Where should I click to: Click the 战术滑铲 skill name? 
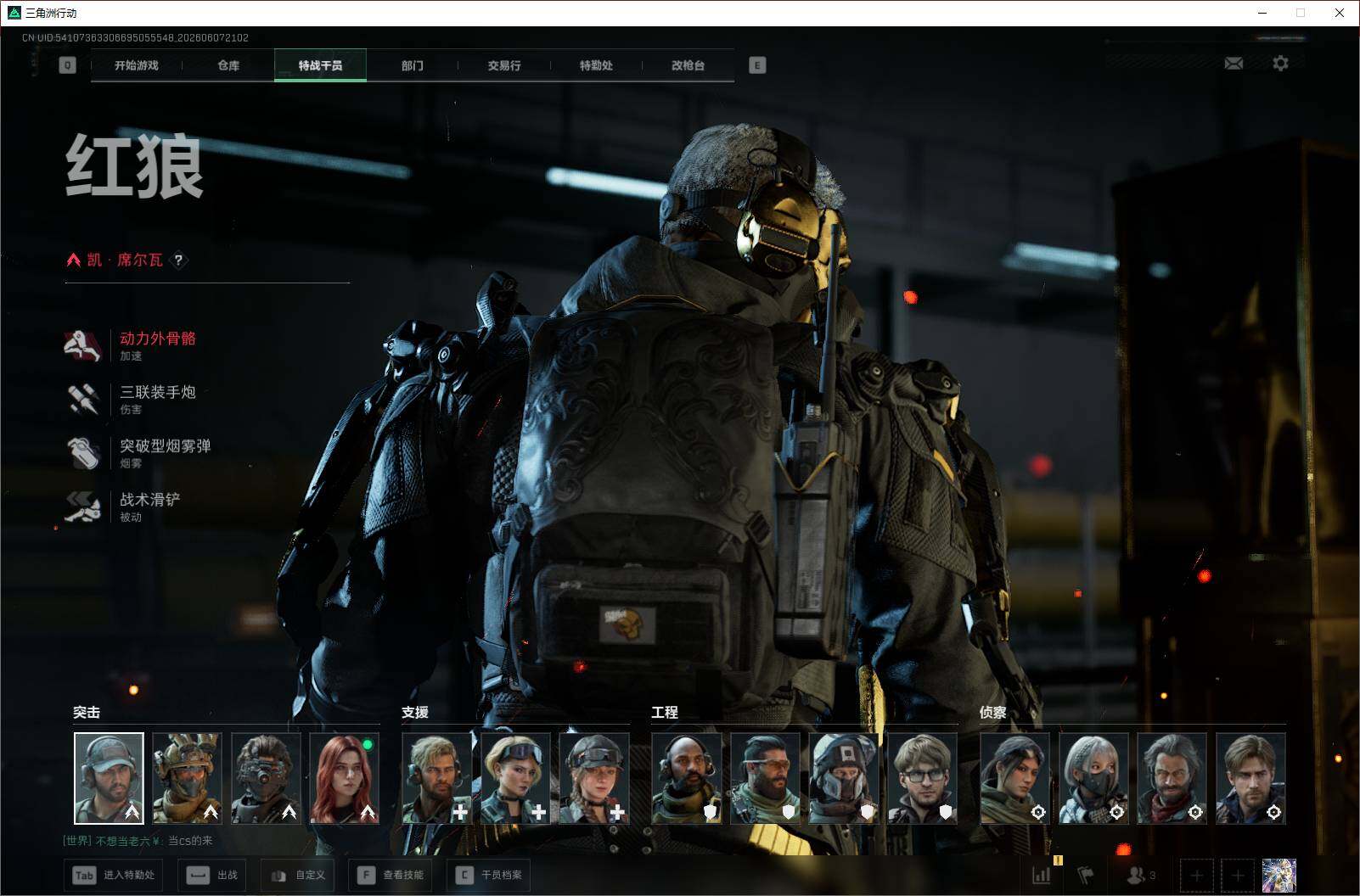tap(150, 499)
